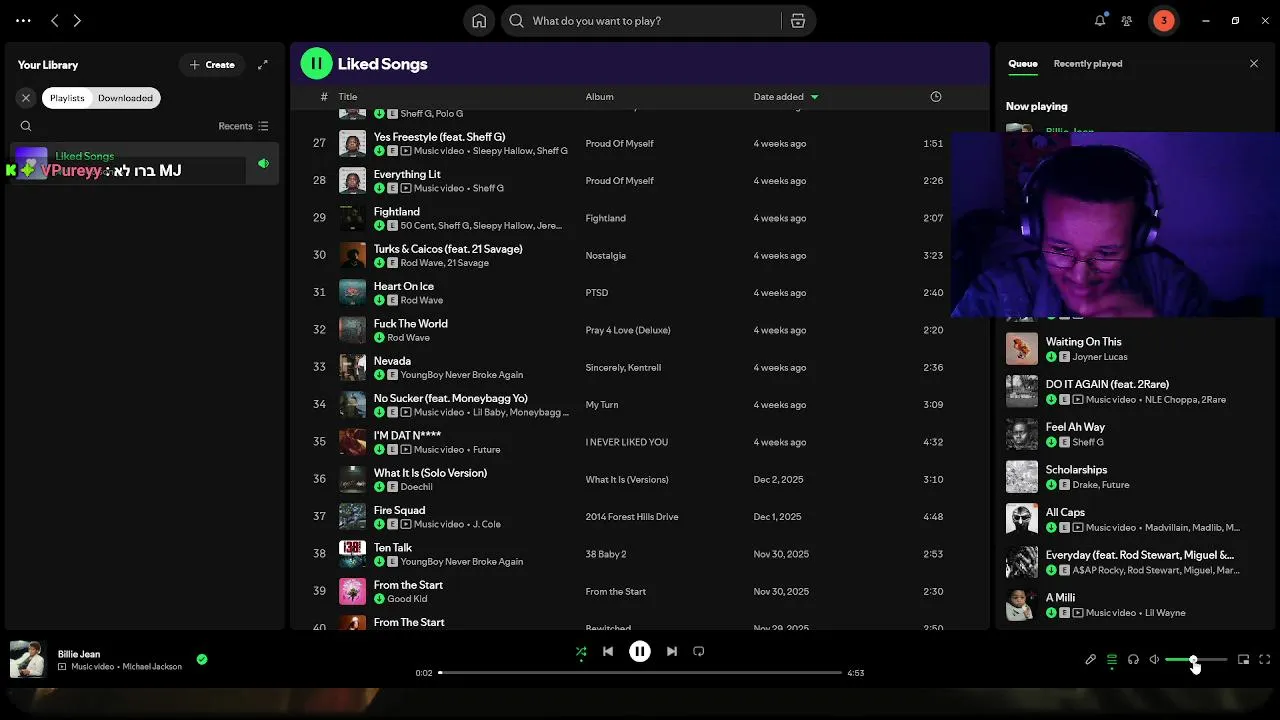Enter full screen mode
The width and height of the screenshot is (1280, 720).
(x=1265, y=660)
